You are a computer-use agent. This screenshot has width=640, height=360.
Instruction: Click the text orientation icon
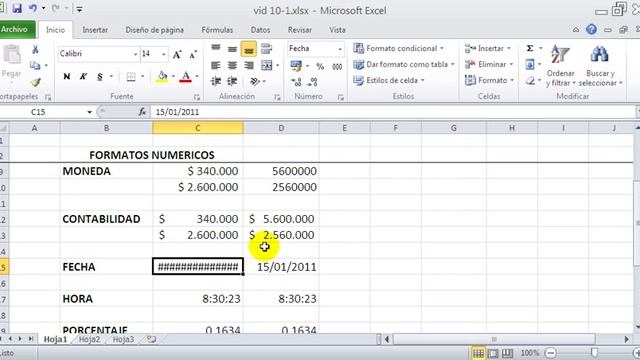coord(255,81)
